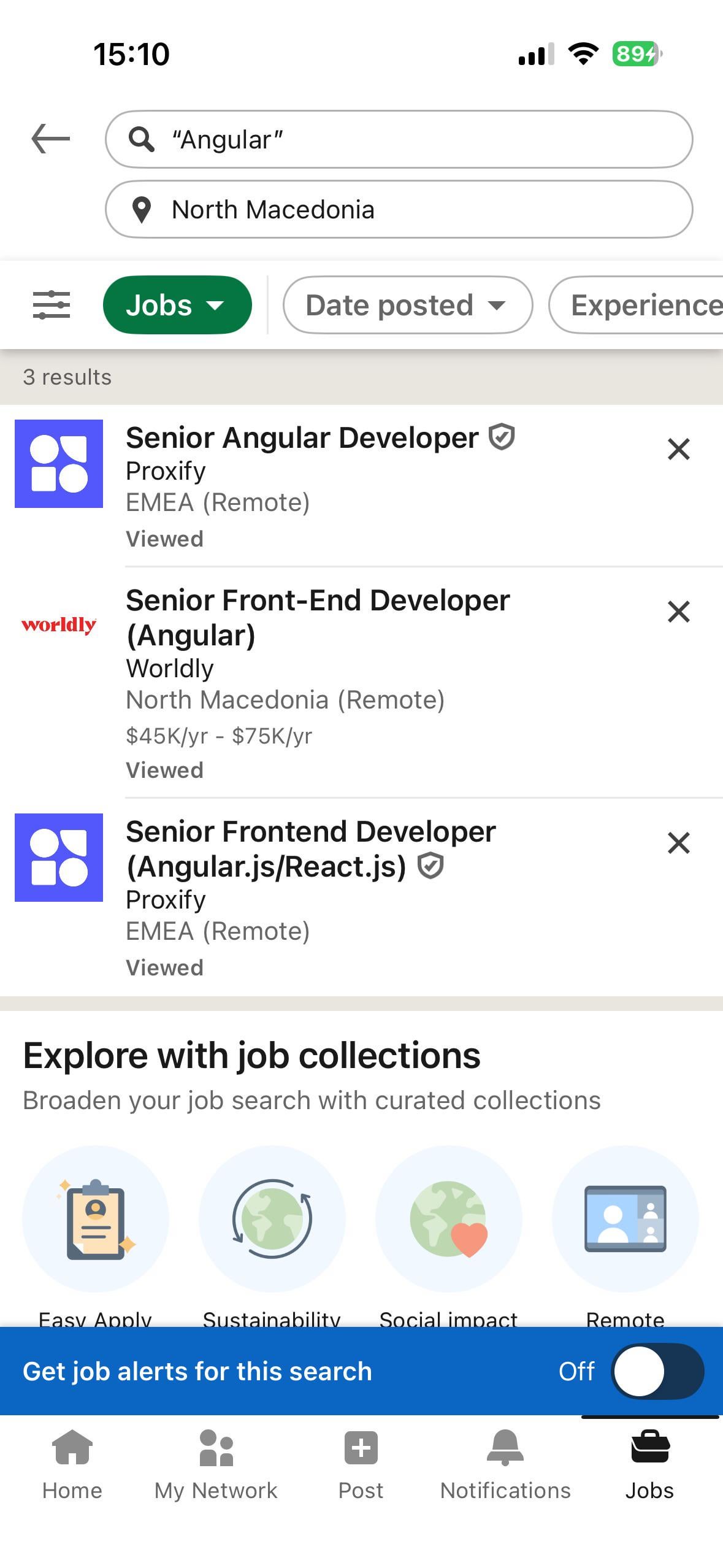The image size is (723, 1568).
Task: Dismiss the Worldly Senior Front-End Developer job
Action: 678,612
